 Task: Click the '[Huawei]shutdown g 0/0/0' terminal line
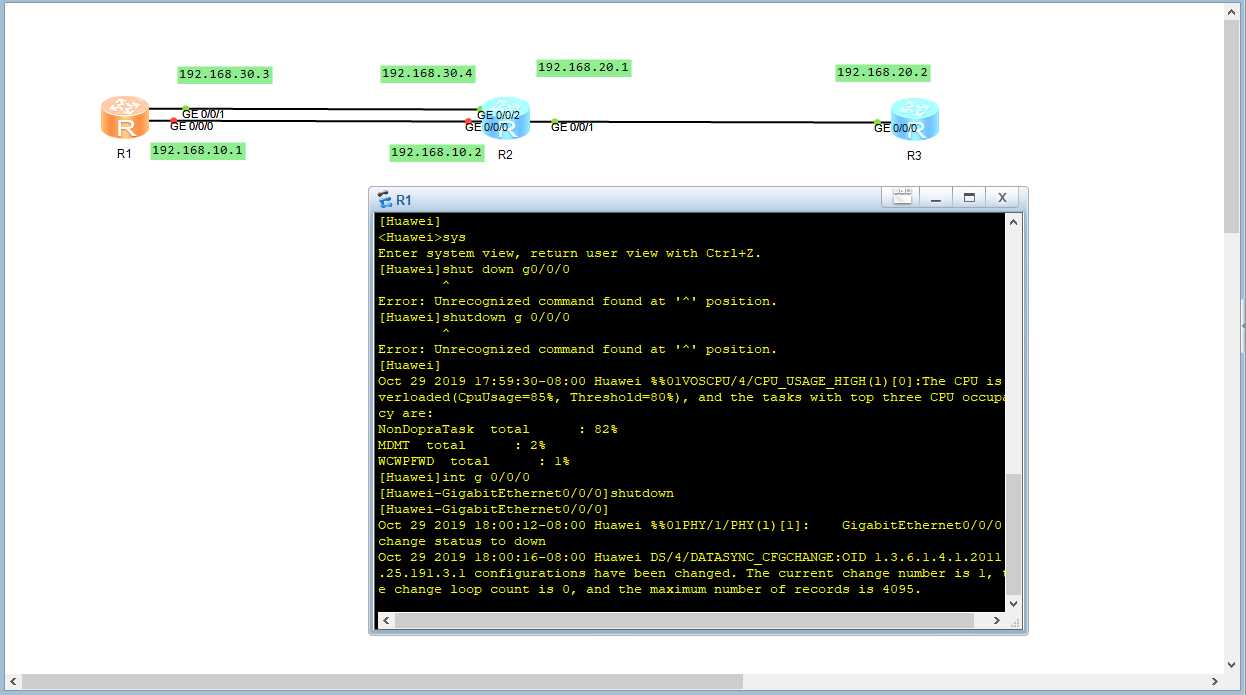pyautogui.click(x=474, y=317)
